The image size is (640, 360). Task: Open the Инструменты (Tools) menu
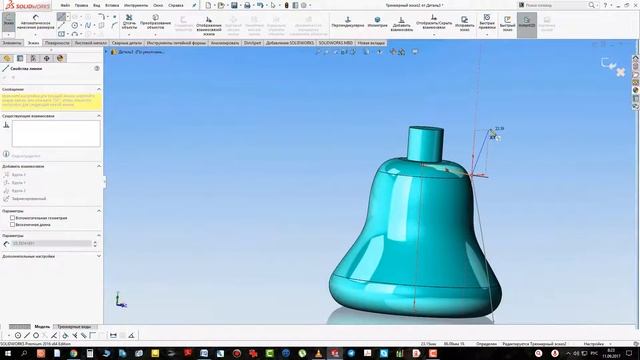pyautogui.click(x=136, y=5)
